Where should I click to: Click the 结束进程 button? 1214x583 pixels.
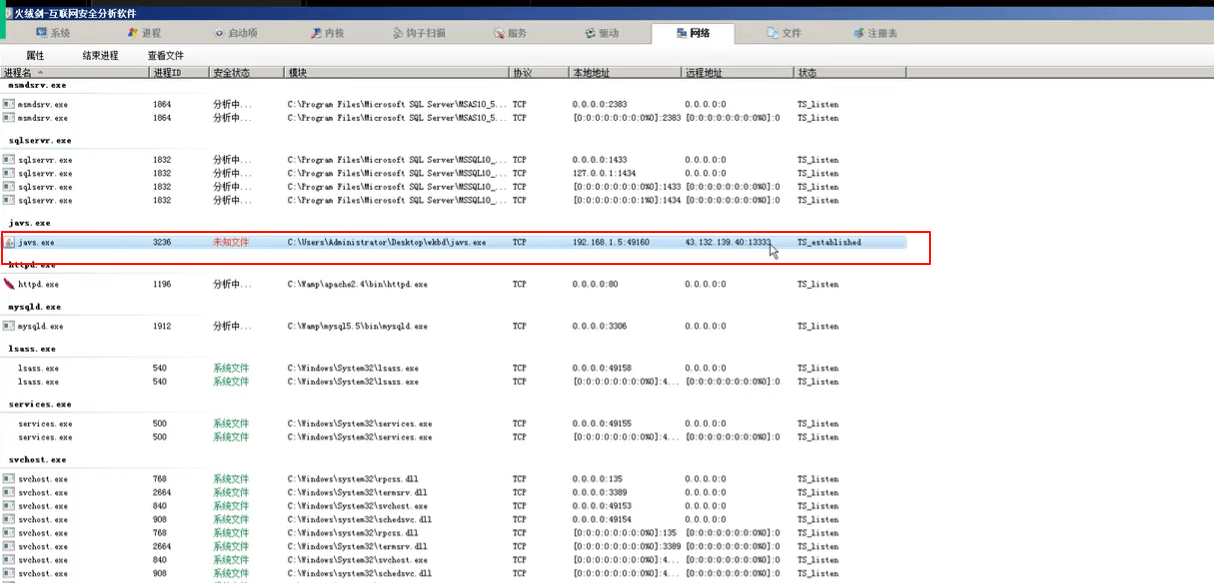pyautogui.click(x=100, y=56)
